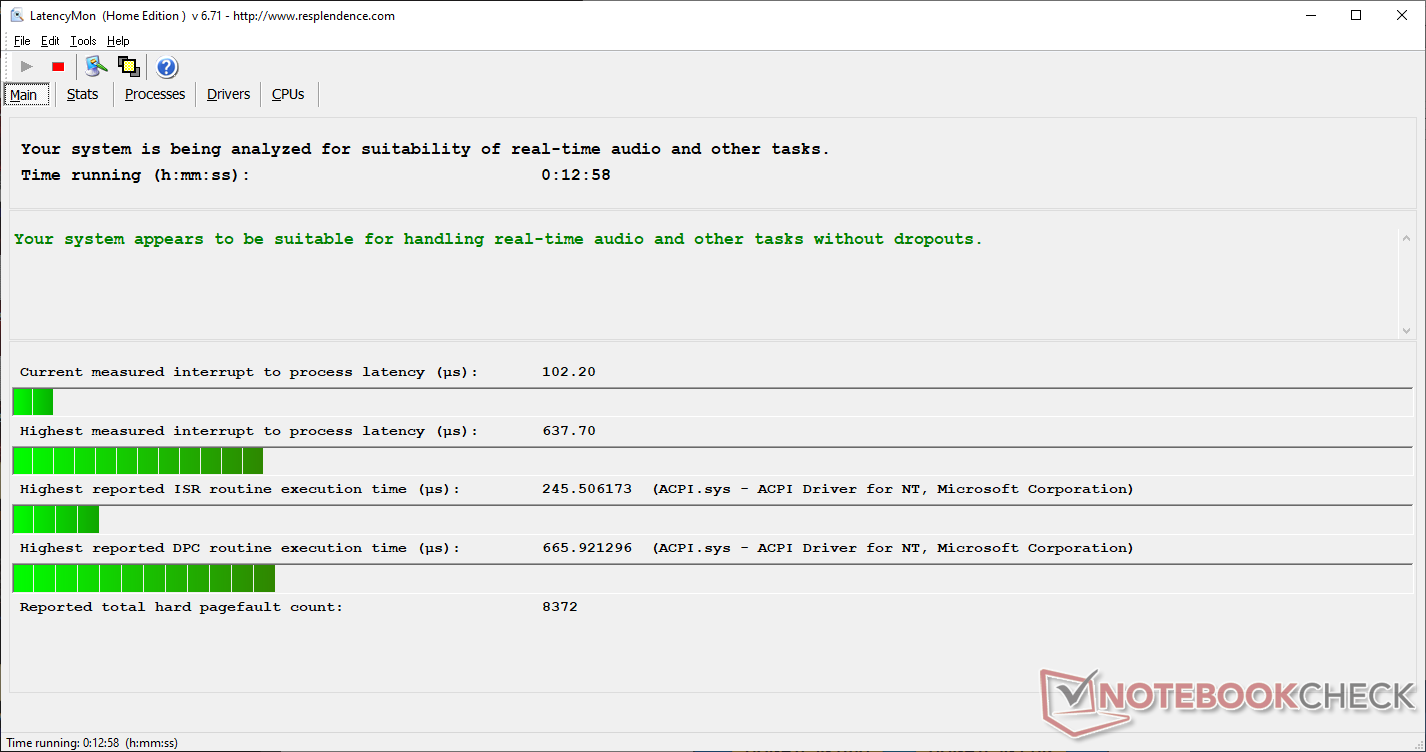Screen dimensions: 1426x752
Task: Click 'Current measured interrupt to process latency' label
Action: click(x=249, y=372)
